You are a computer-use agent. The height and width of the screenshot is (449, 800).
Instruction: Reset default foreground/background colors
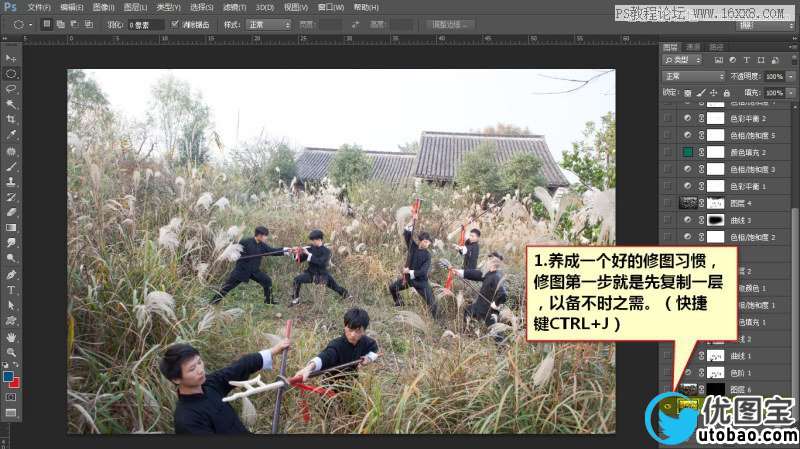pos(6,365)
